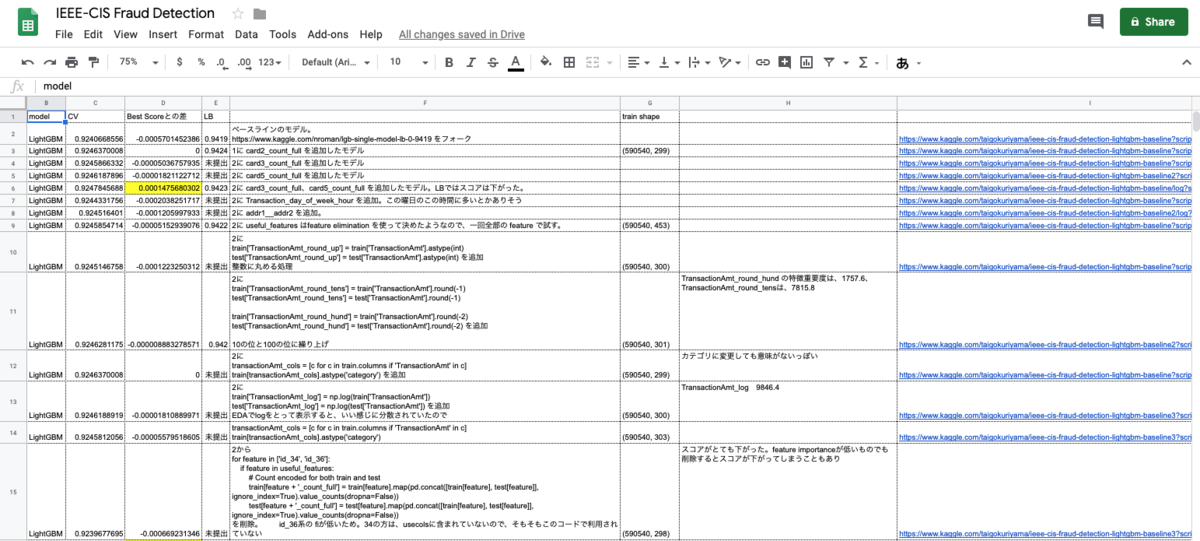The width and height of the screenshot is (1200, 541).
Task: Select row 11 header
Action: pos(13,311)
